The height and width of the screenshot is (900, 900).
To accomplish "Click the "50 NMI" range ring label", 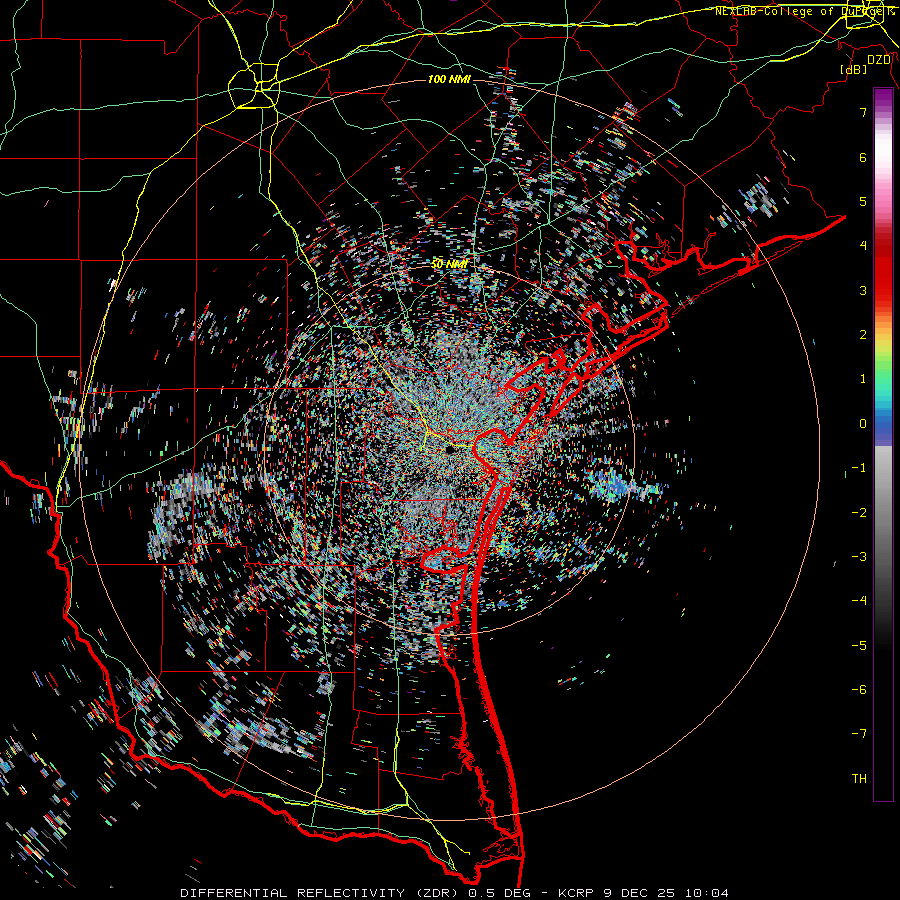I will click(x=449, y=264).
